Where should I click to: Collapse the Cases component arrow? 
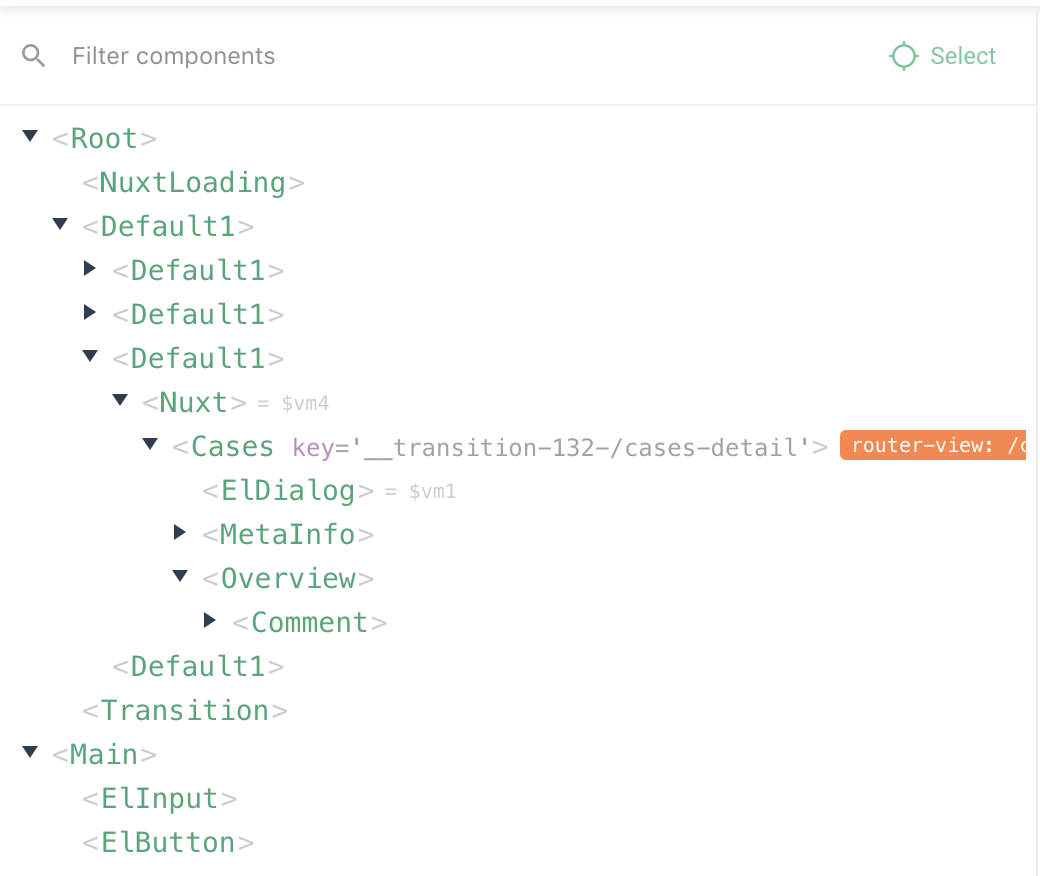150,444
